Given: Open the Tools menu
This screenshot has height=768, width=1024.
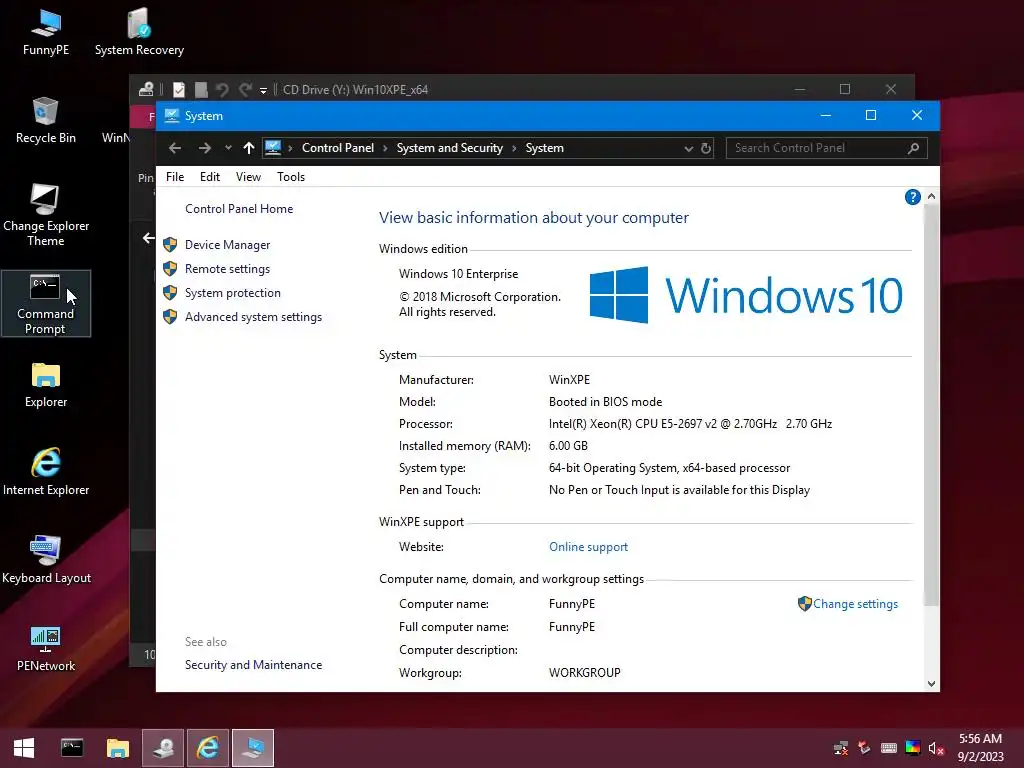Looking at the screenshot, I should click(291, 177).
